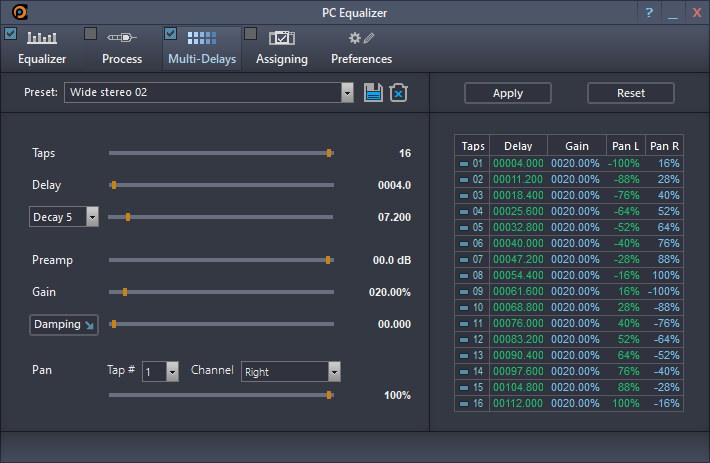Click the Equalizer bars icon
Screen dimensions: 710x463
(42, 38)
